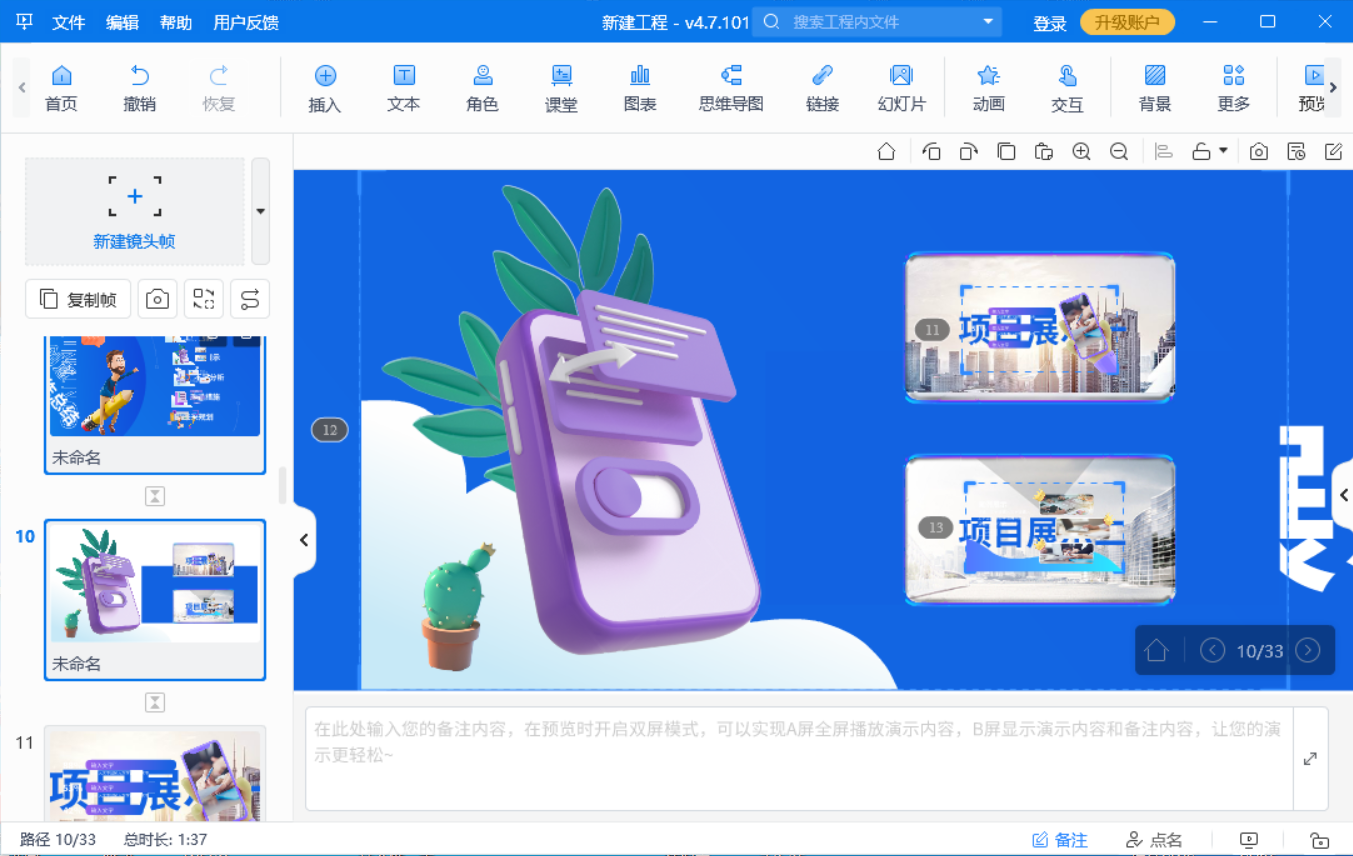Click the canvas toolbar edit pencil icon
The image size is (1353, 856).
pyautogui.click(x=1333, y=152)
